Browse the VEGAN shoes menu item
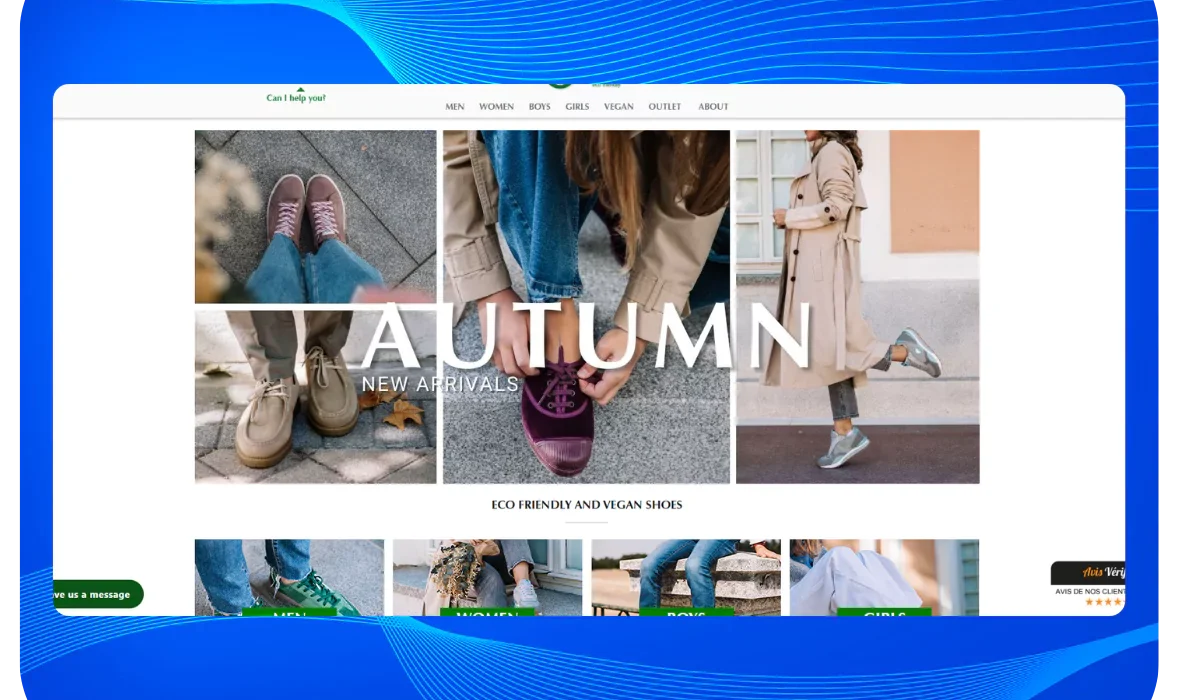This screenshot has width=1180, height=700. [618, 107]
